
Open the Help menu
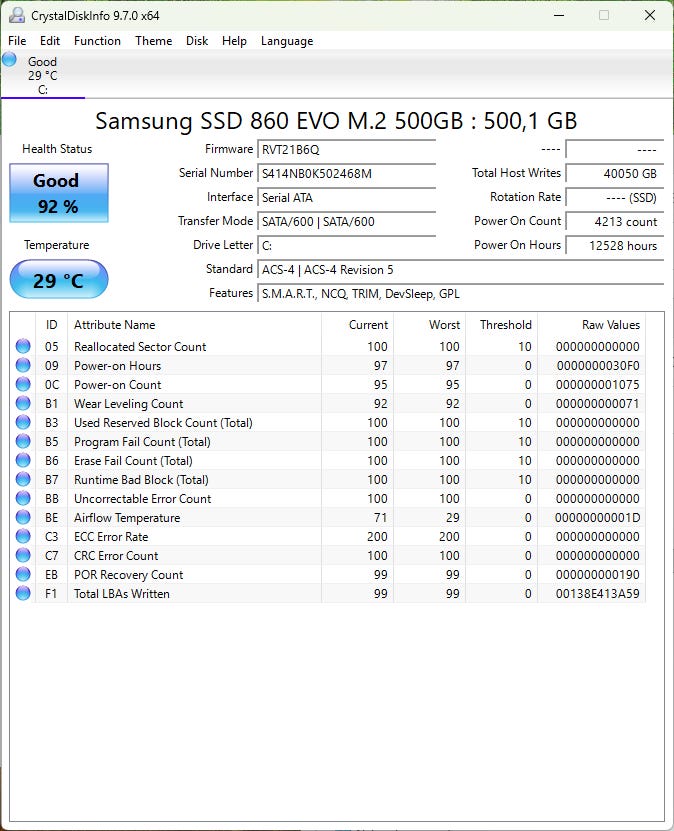coord(234,41)
